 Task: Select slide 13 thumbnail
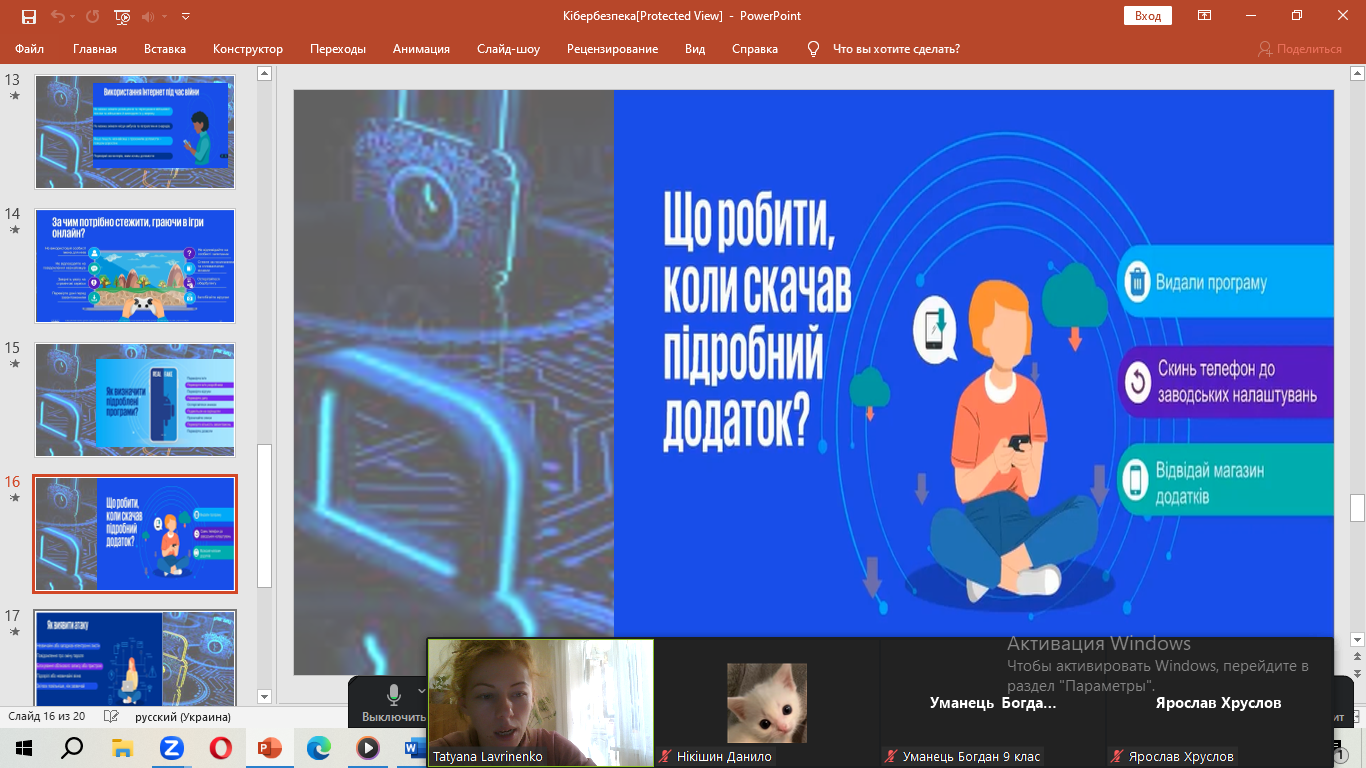point(135,132)
